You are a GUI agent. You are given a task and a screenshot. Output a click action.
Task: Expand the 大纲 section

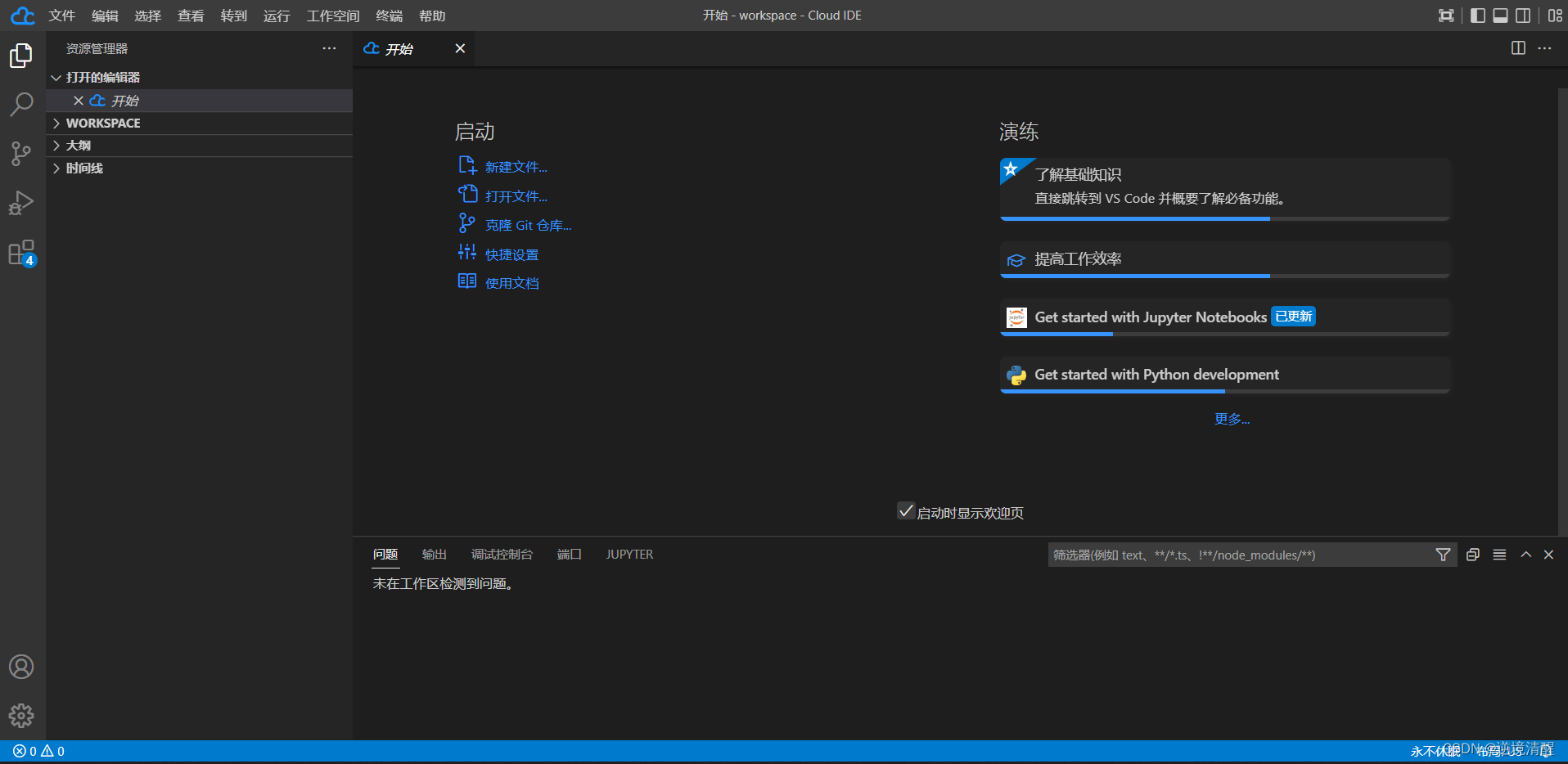coord(200,146)
